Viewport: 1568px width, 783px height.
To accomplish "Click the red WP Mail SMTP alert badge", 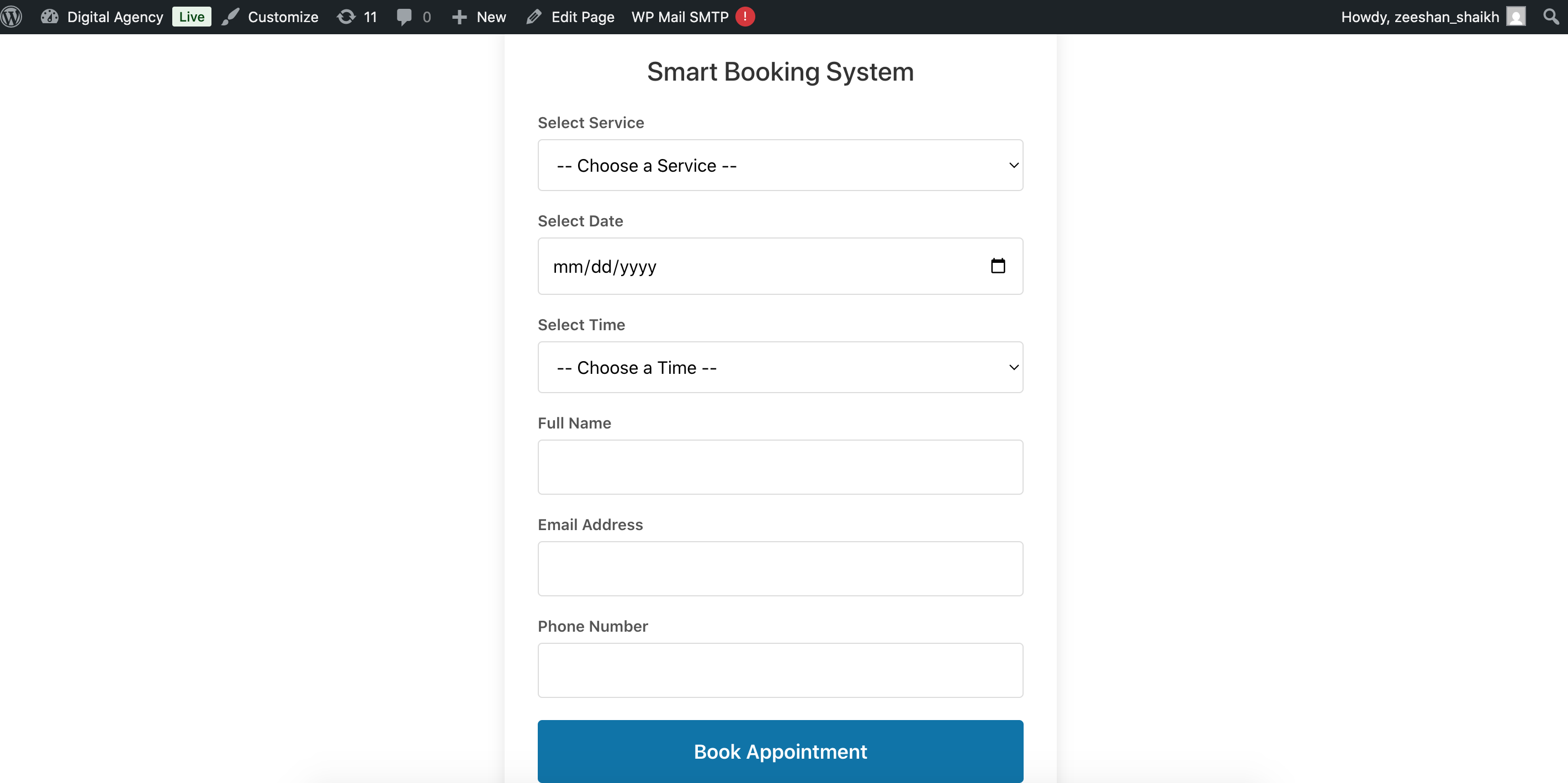I will (745, 17).
